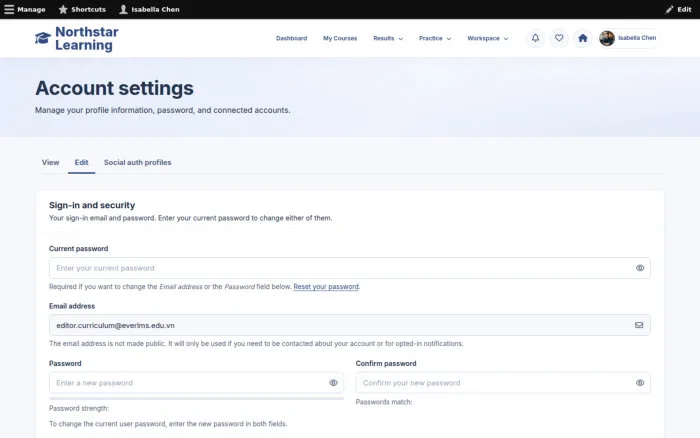Go to home via house icon
The height and width of the screenshot is (438, 700).
(583, 38)
